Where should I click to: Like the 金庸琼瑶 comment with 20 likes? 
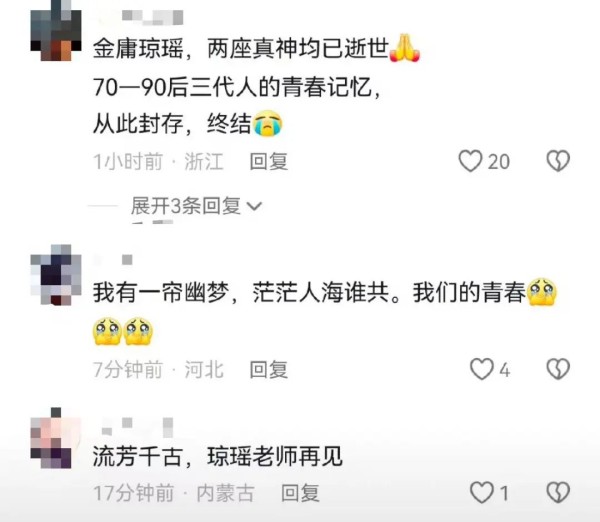point(470,161)
